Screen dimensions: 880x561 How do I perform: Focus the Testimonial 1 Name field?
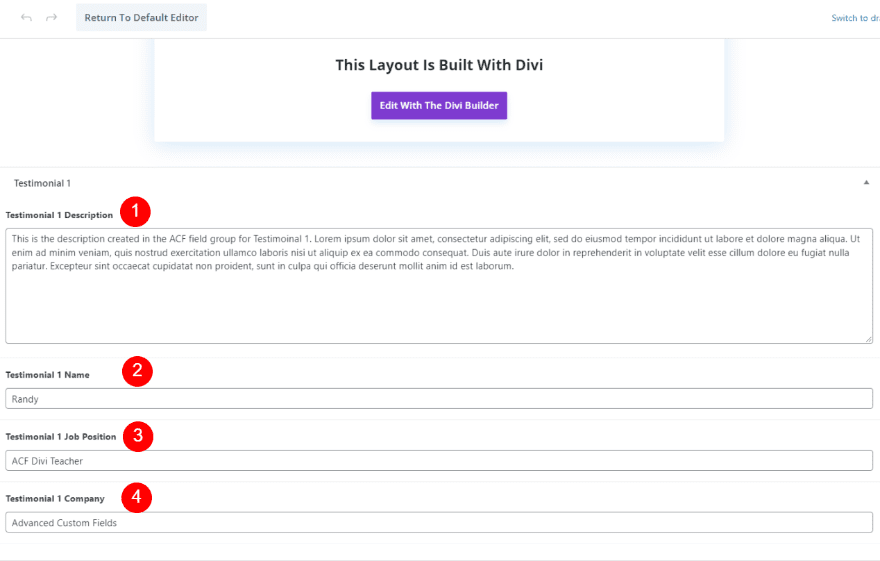(x=439, y=398)
